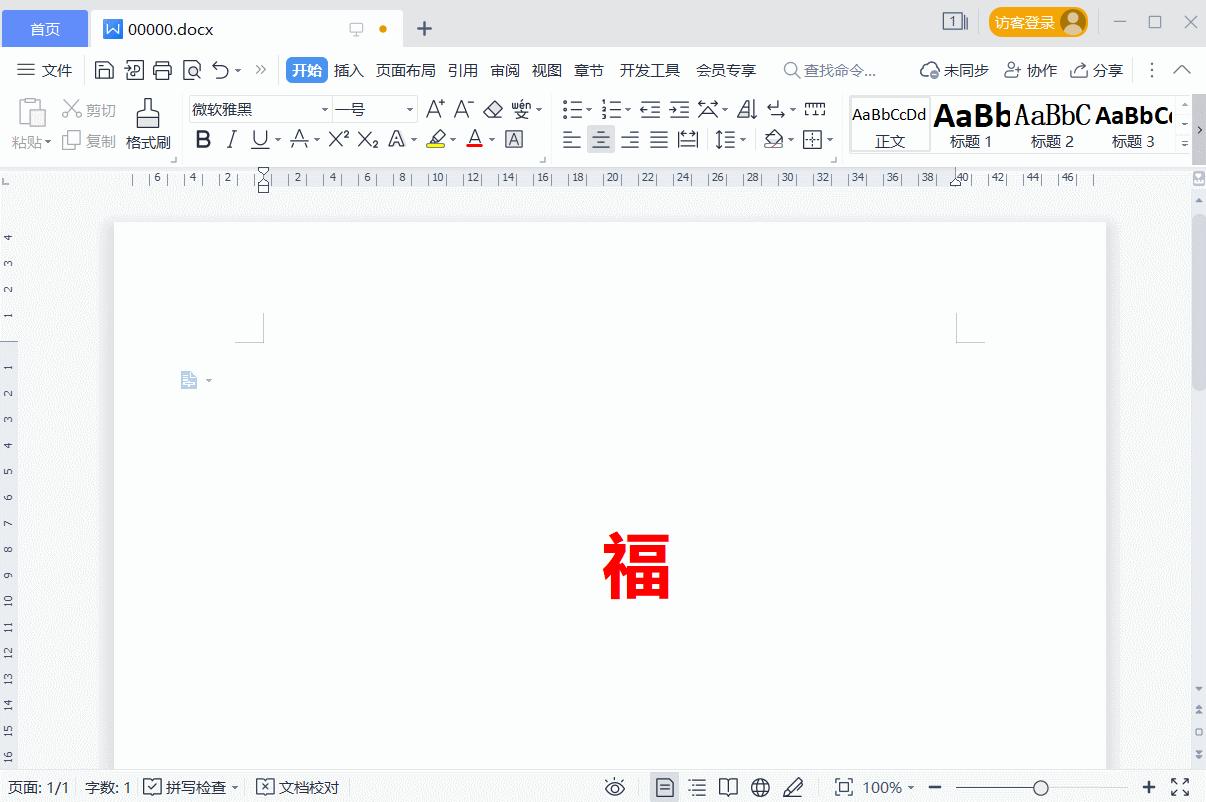The image size is (1206, 802).
Task: Expand more quick access tools chevron
Action: pyautogui.click(x=261, y=70)
